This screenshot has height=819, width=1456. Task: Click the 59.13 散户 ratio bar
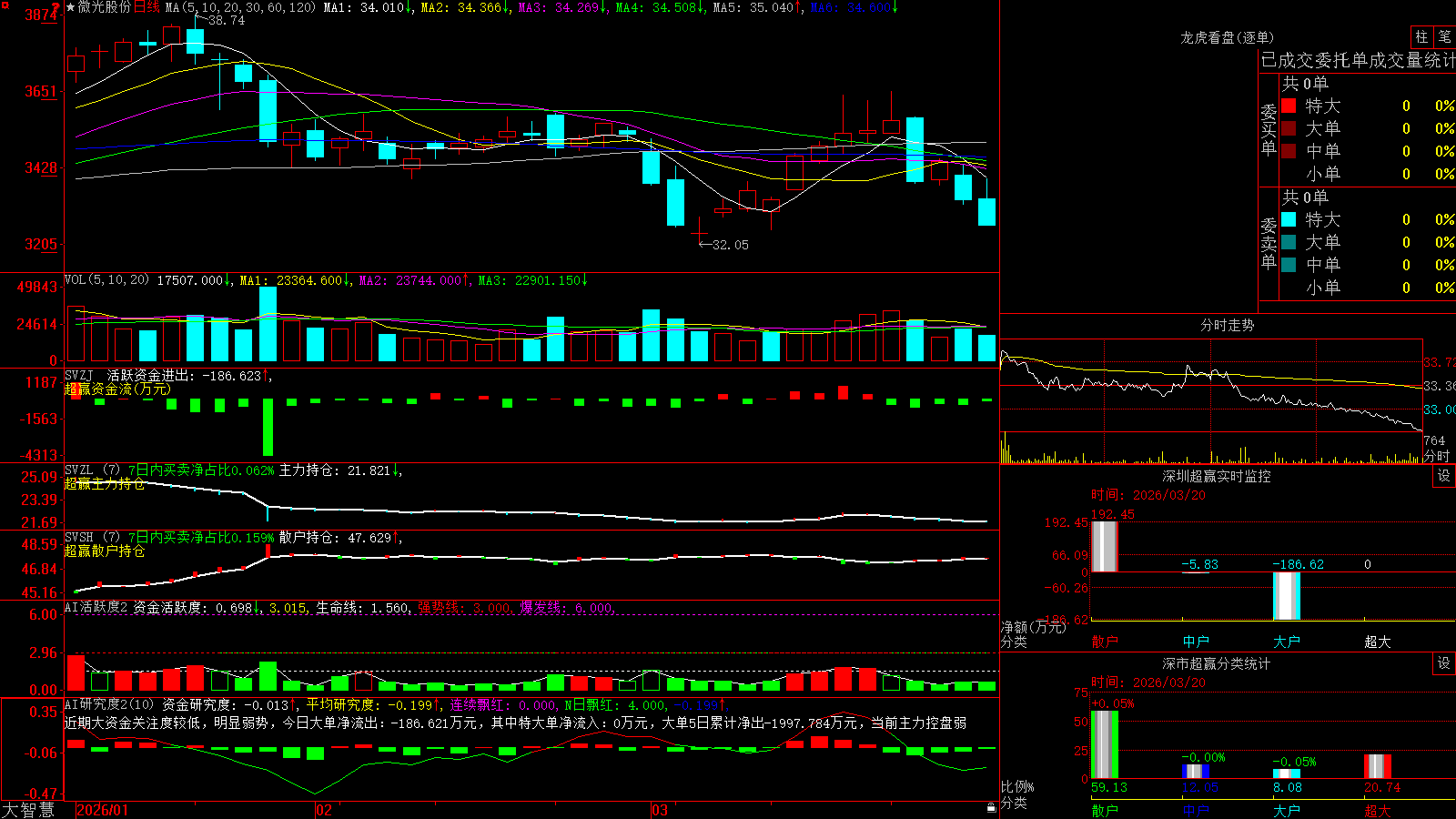coord(1105,744)
